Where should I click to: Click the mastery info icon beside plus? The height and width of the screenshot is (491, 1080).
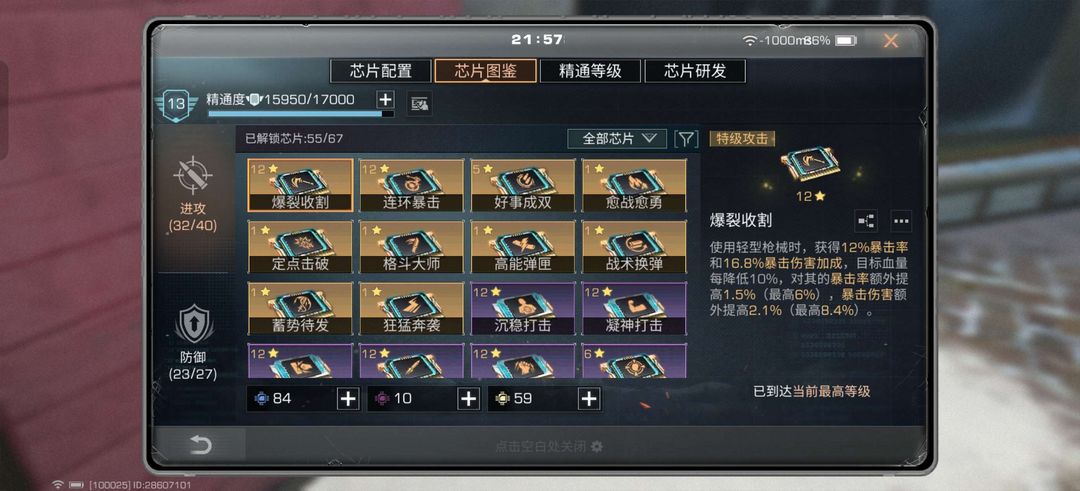point(419,103)
